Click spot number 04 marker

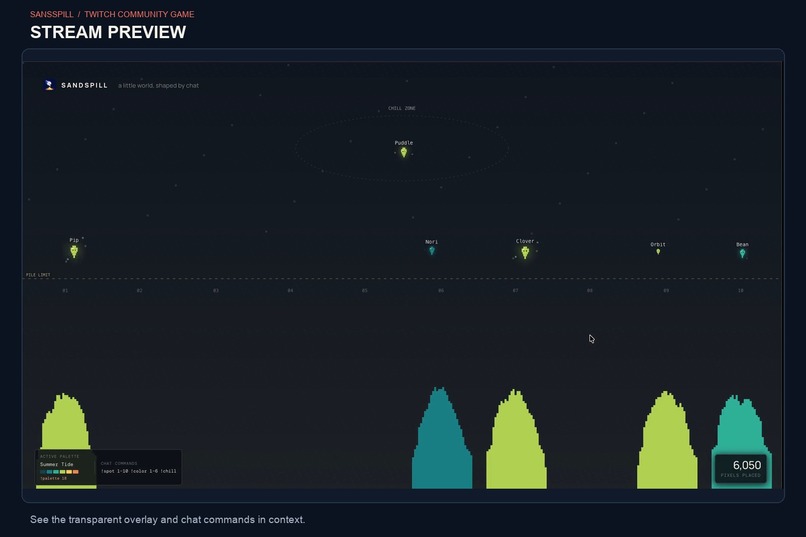(x=290, y=290)
